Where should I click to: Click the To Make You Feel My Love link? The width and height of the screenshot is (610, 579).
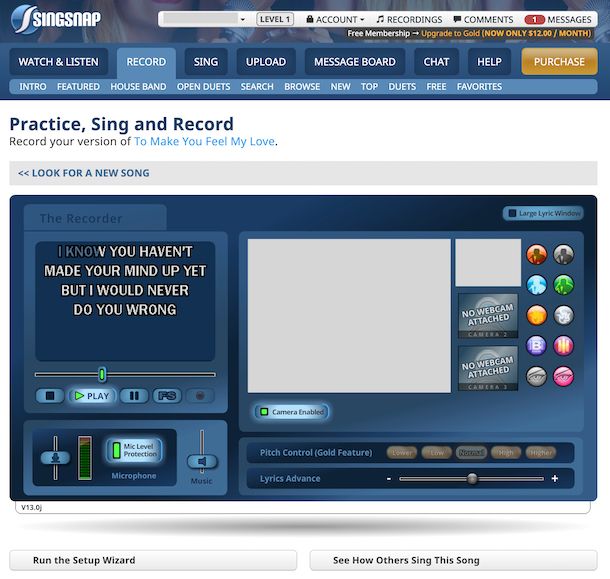pyautogui.click(x=204, y=141)
